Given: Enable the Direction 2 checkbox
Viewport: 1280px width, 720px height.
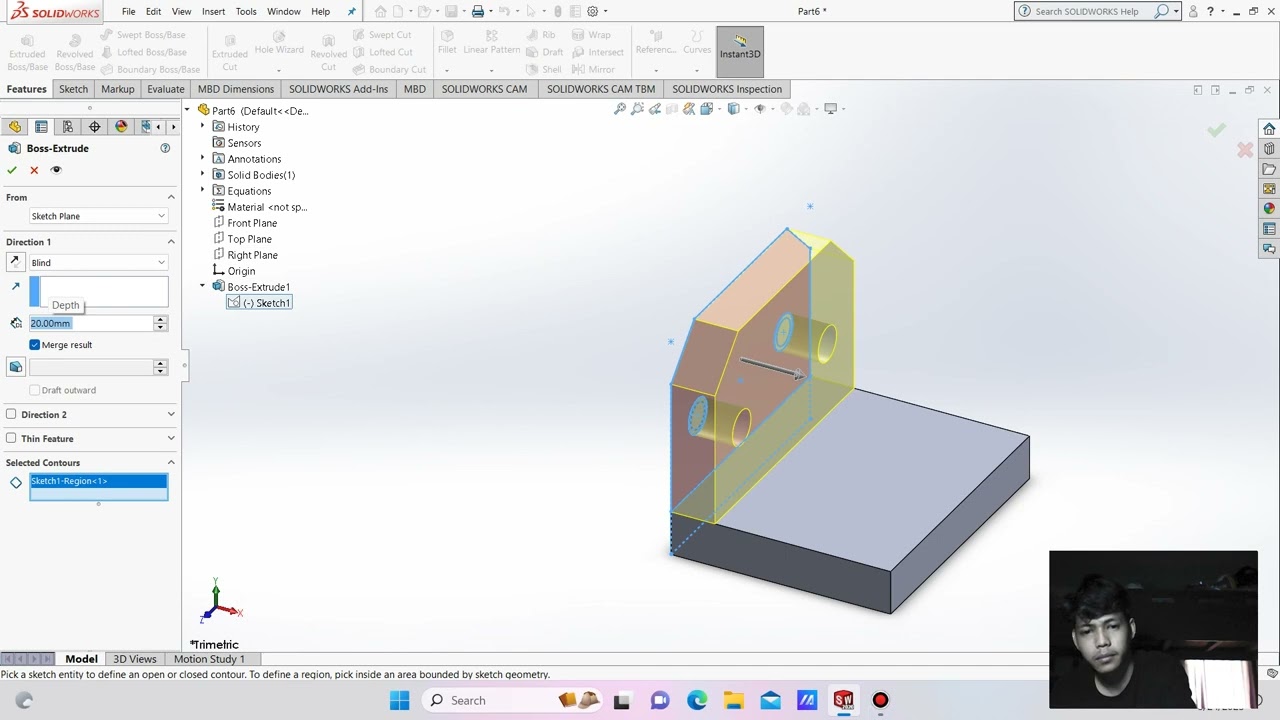Looking at the screenshot, I should (11, 414).
